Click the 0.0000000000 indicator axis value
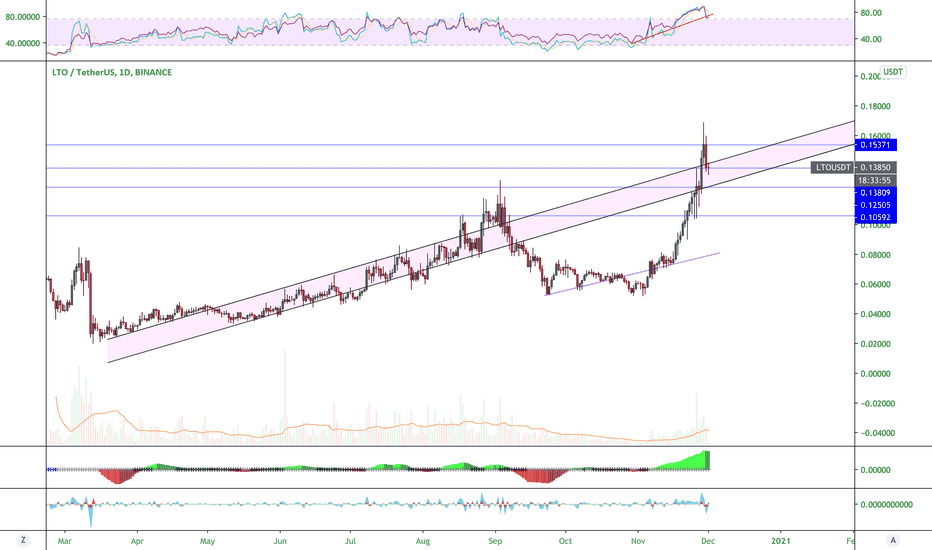Viewport: 932px width, 550px height. point(886,504)
